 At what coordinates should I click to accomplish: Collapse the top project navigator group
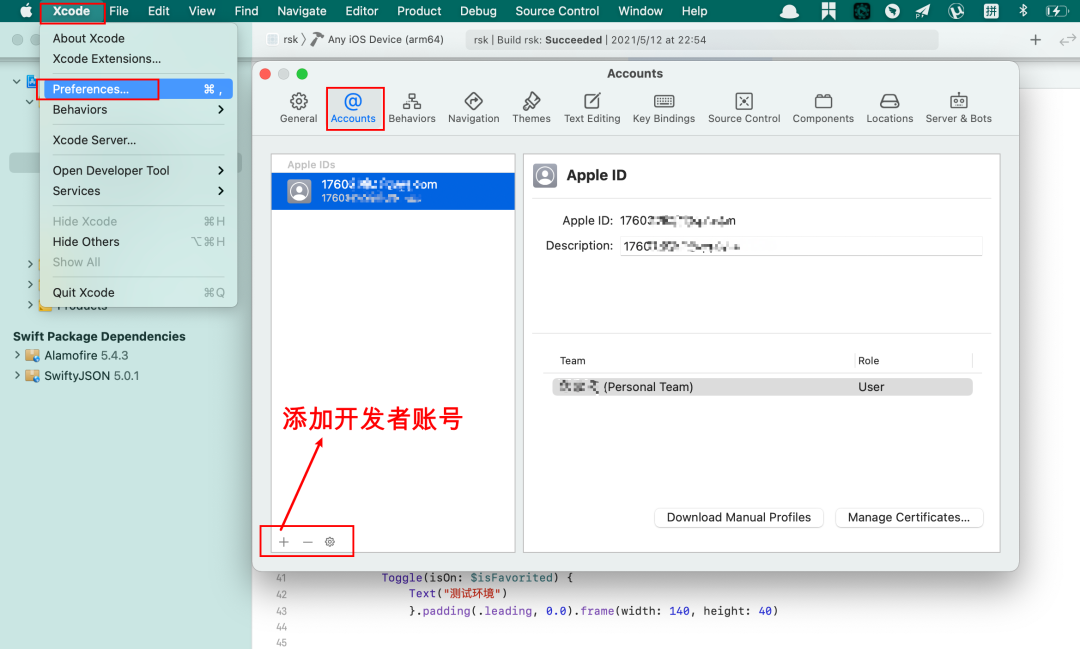coord(17,81)
